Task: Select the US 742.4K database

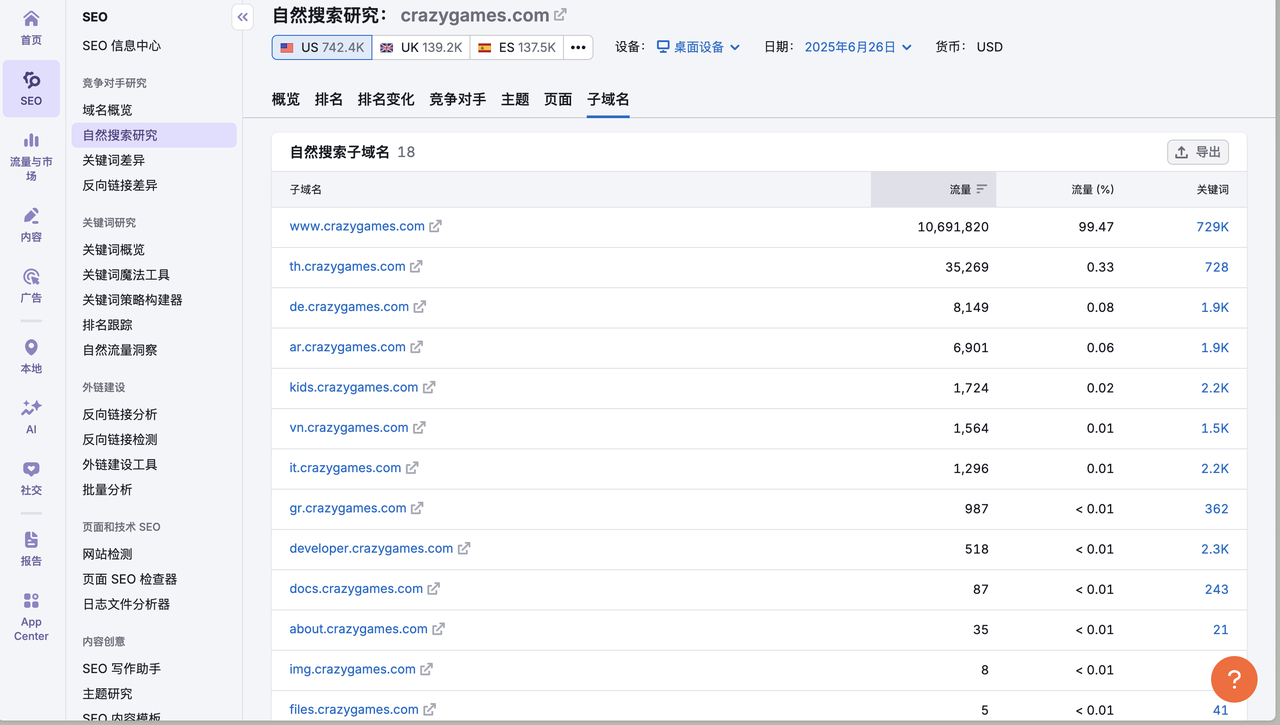Action: 321,47
